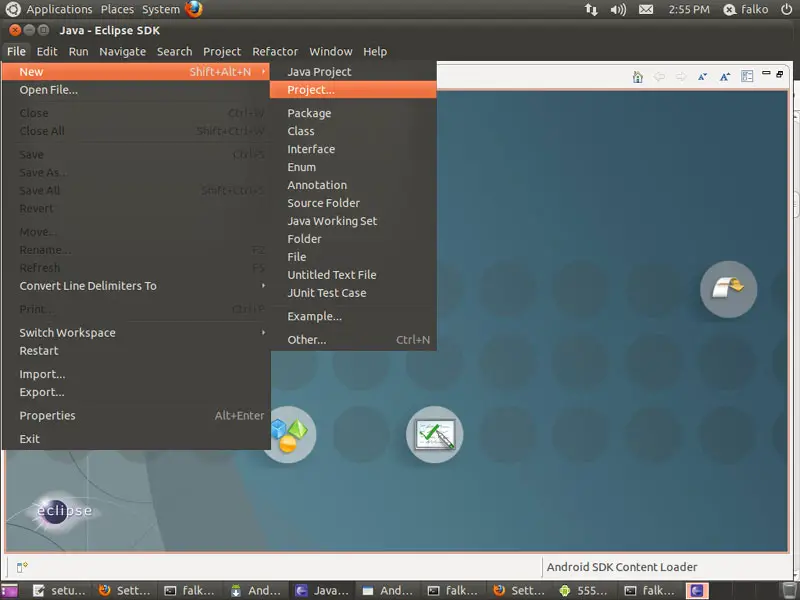Open the sound volume indicator
The width and height of the screenshot is (800, 600).
point(618,10)
